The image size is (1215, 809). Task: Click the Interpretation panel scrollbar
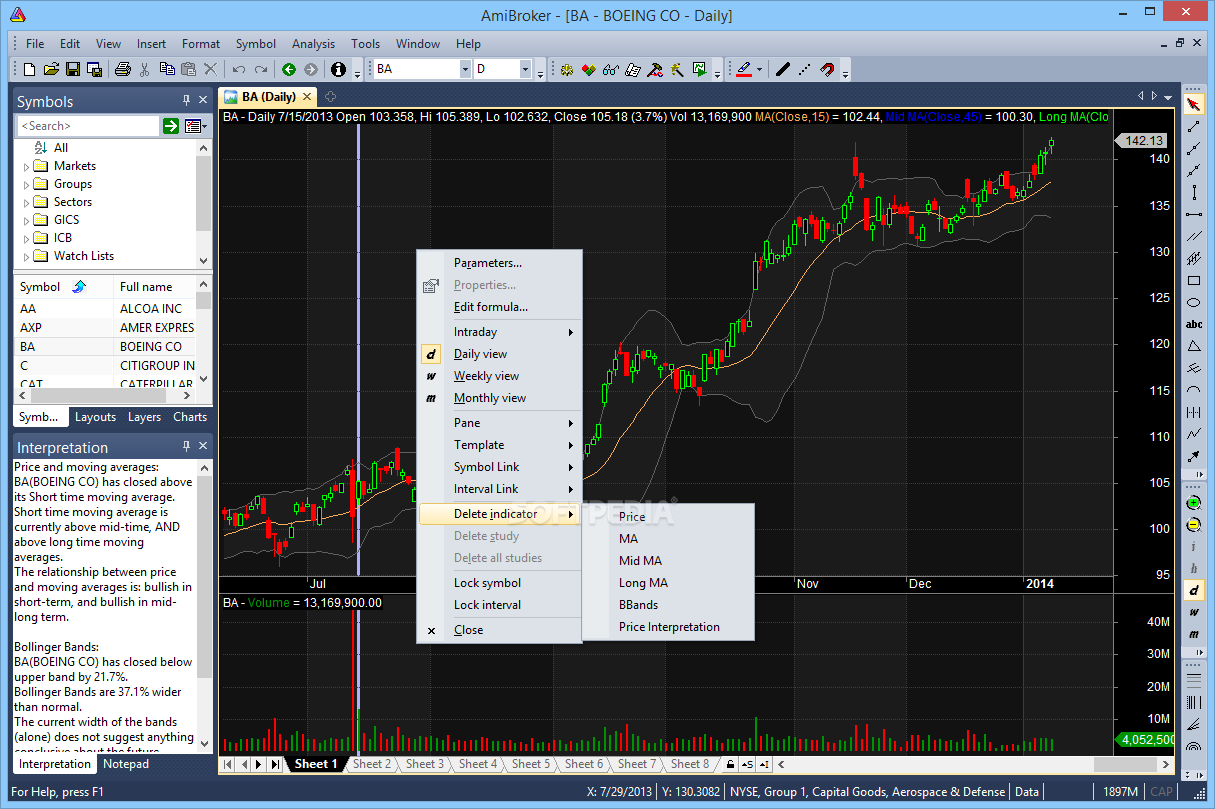coord(205,604)
